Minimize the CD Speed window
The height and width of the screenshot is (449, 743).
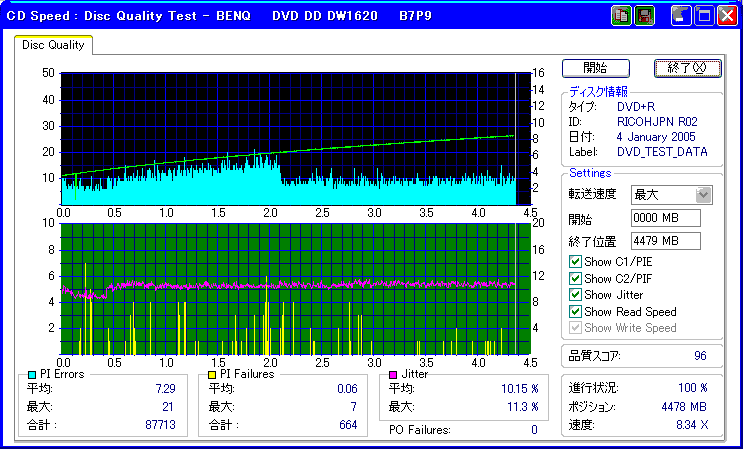[681, 16]
